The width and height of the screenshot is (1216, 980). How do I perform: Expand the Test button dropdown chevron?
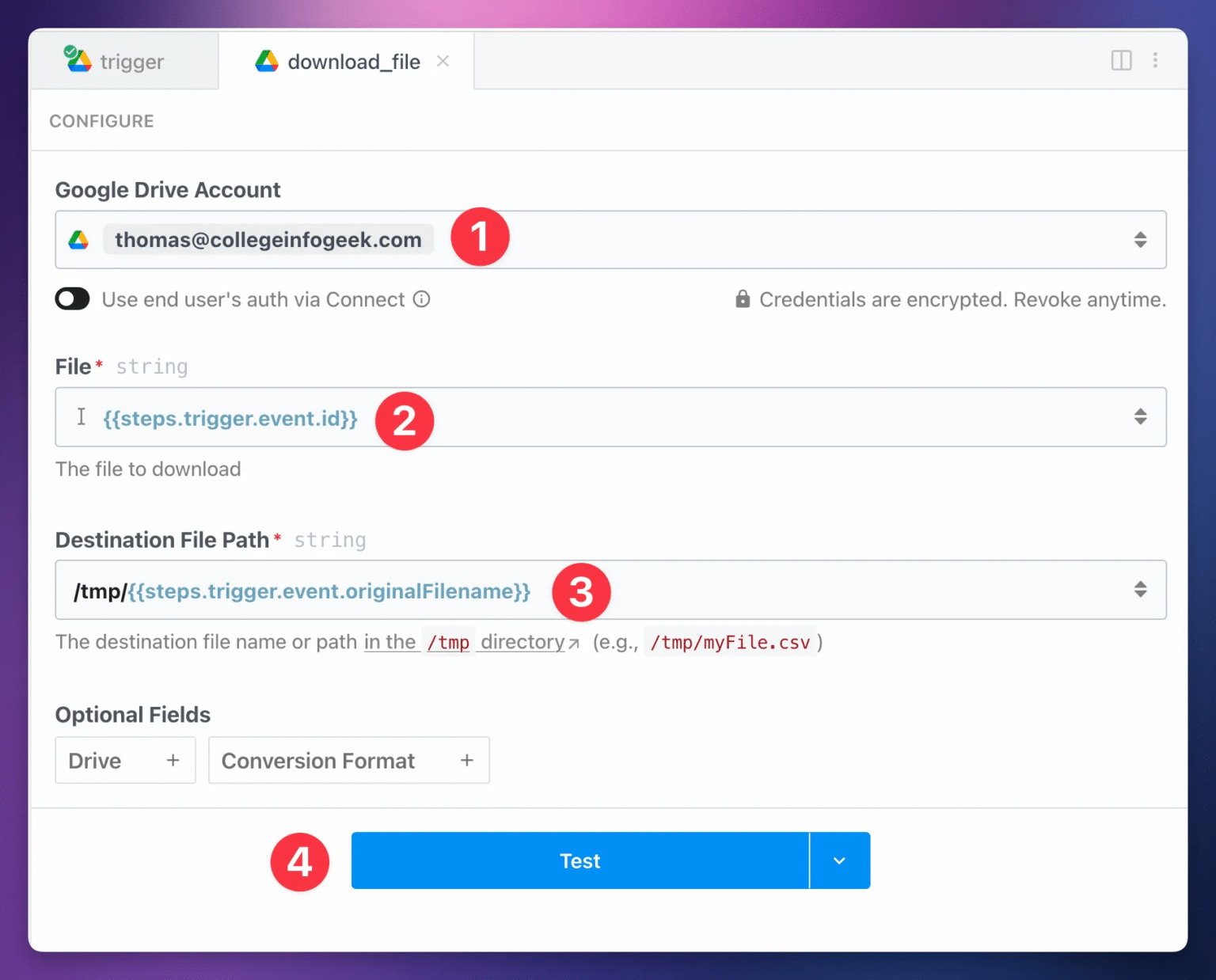839,860
